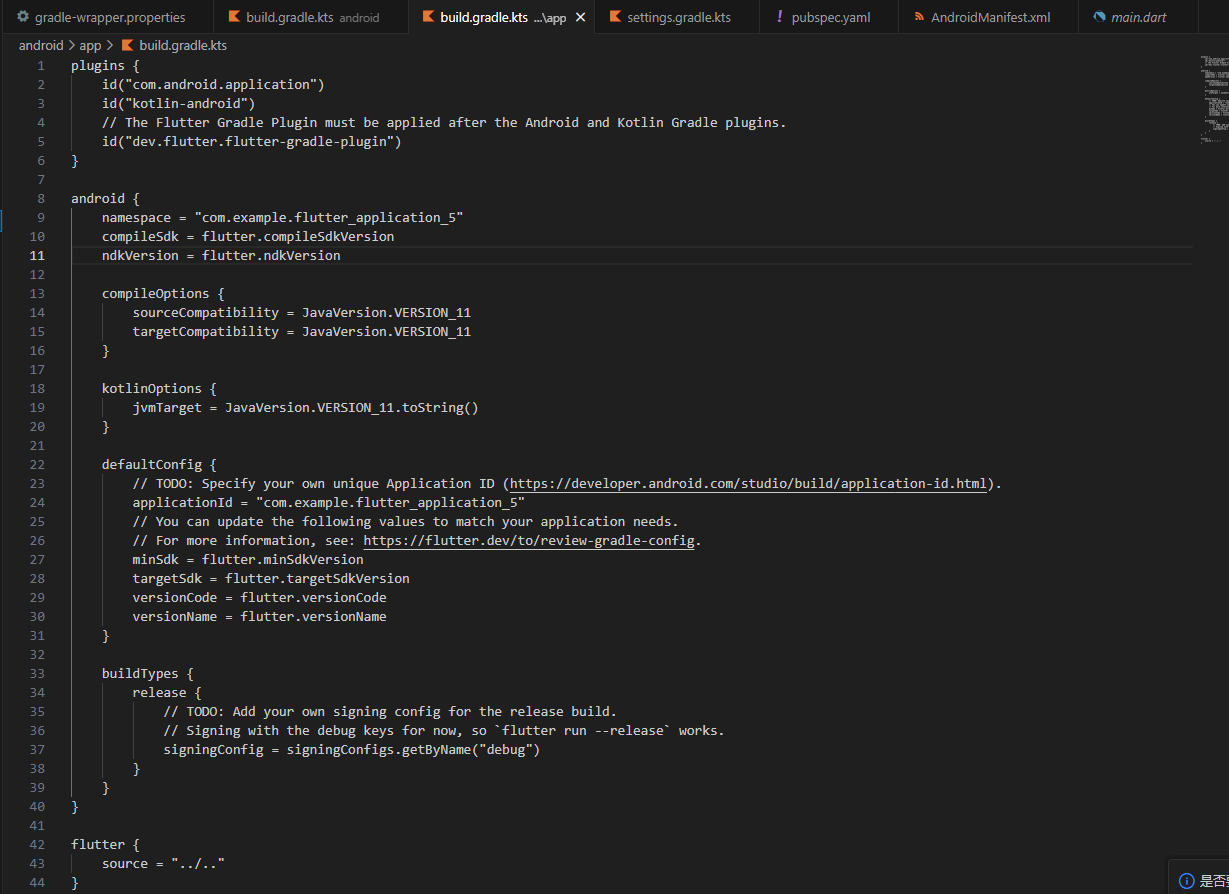The width and height of the screenshot is (1229, 894).
Task: Click the info icon in the notification popup
Action: click(x=1186, y=881)
